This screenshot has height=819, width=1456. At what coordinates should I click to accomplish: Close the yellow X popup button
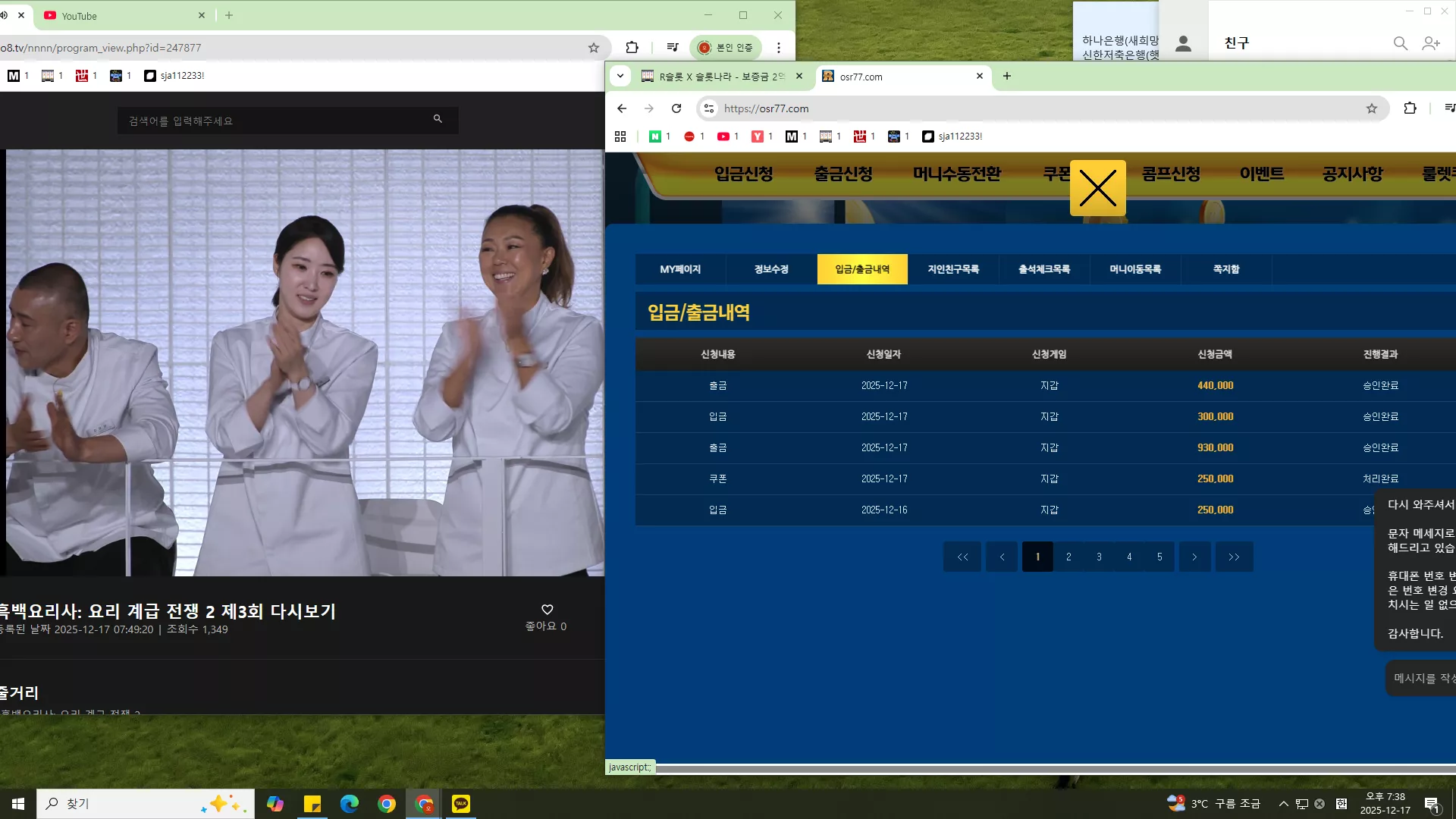pos(1097,188)
